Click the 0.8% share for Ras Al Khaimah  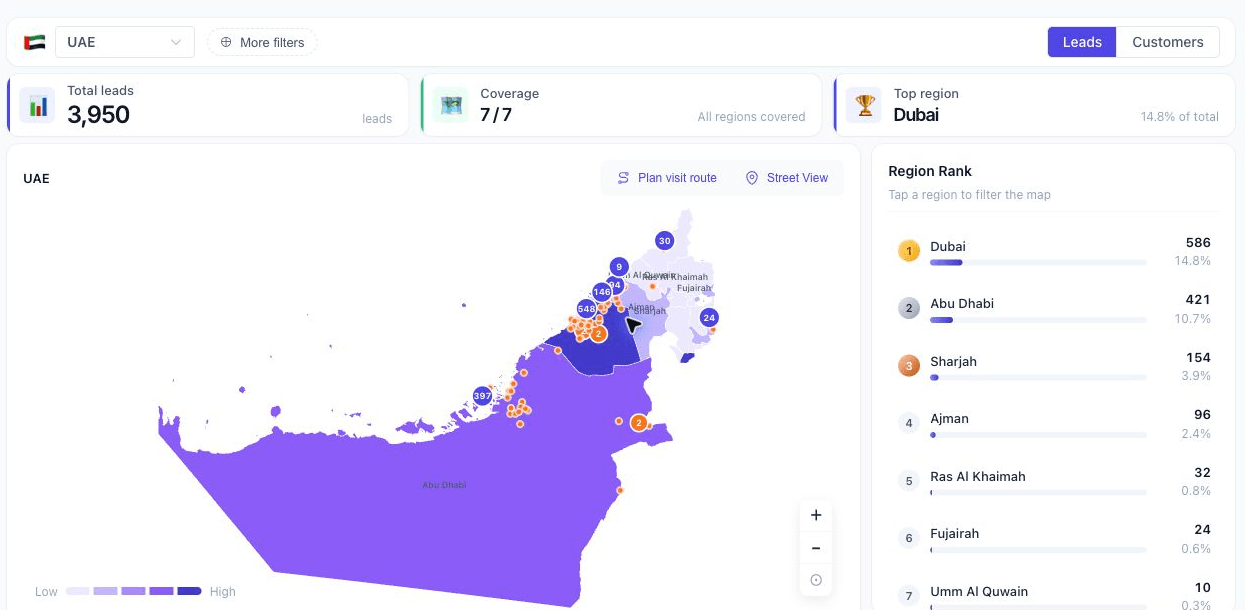pos(1196,491)
